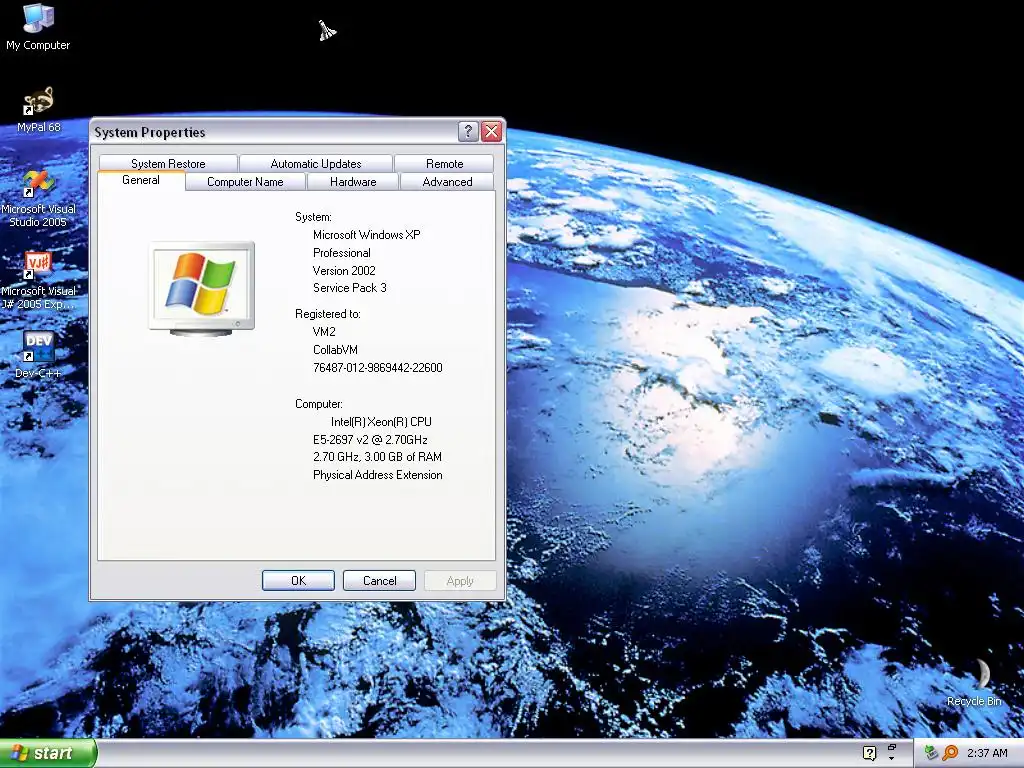Switch to the System Restore tab
The image size is (1024, 768).
168,163
